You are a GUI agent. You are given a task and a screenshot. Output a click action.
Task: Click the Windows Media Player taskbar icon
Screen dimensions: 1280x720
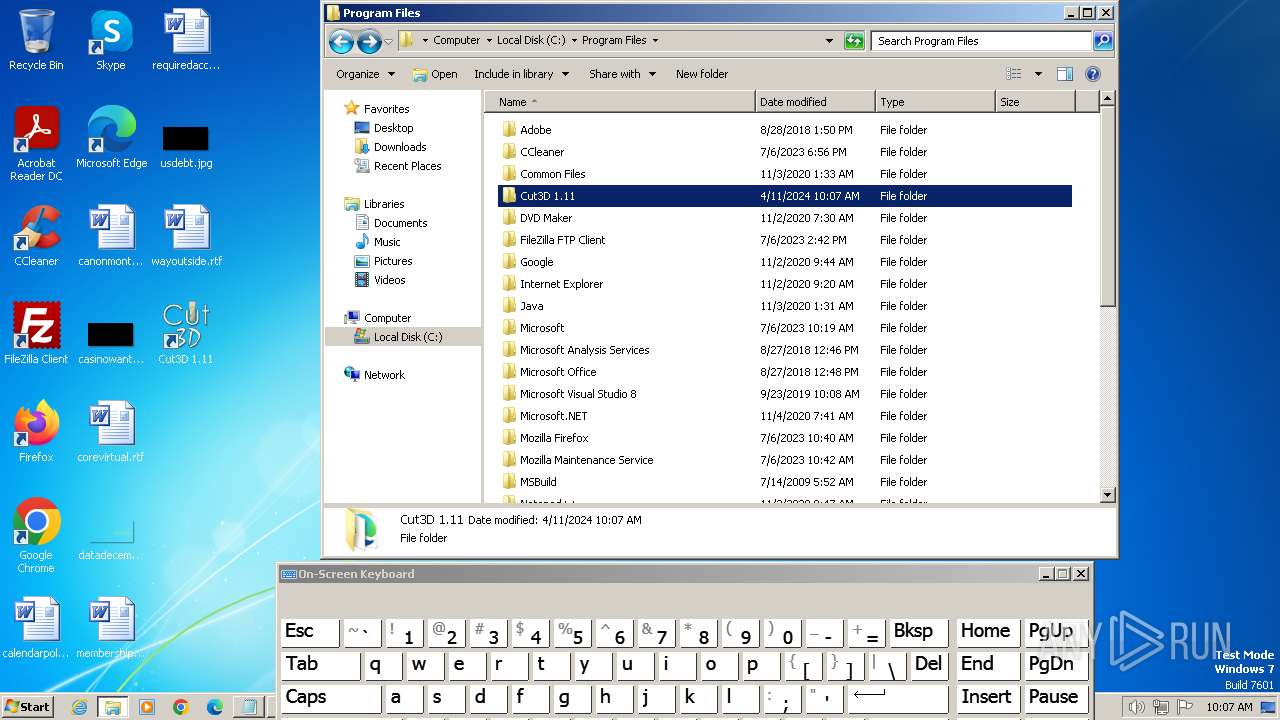pos(147,707)
